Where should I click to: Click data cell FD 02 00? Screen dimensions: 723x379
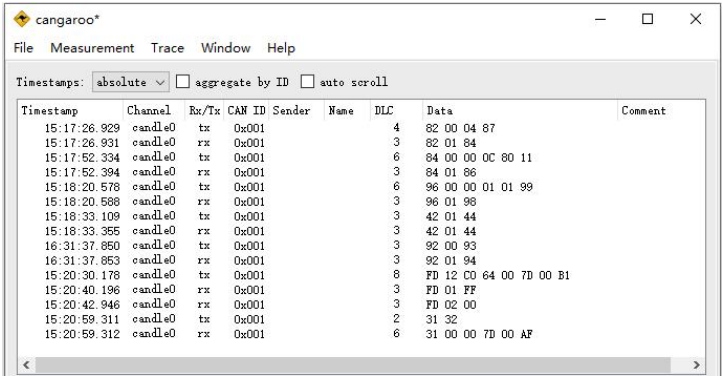point(450,305)
